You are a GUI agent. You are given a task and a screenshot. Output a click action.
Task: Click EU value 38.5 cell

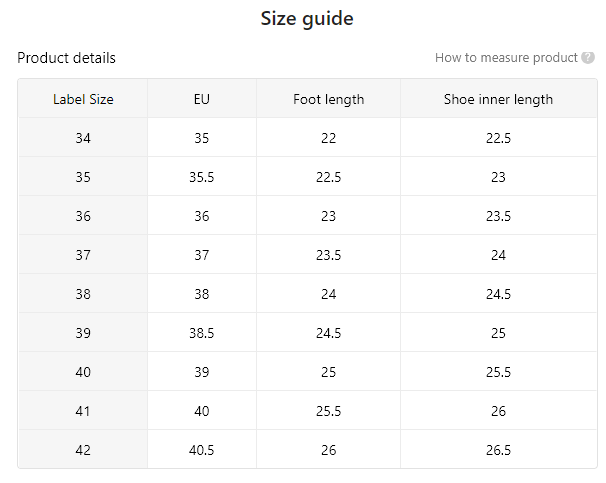(202, 333)
